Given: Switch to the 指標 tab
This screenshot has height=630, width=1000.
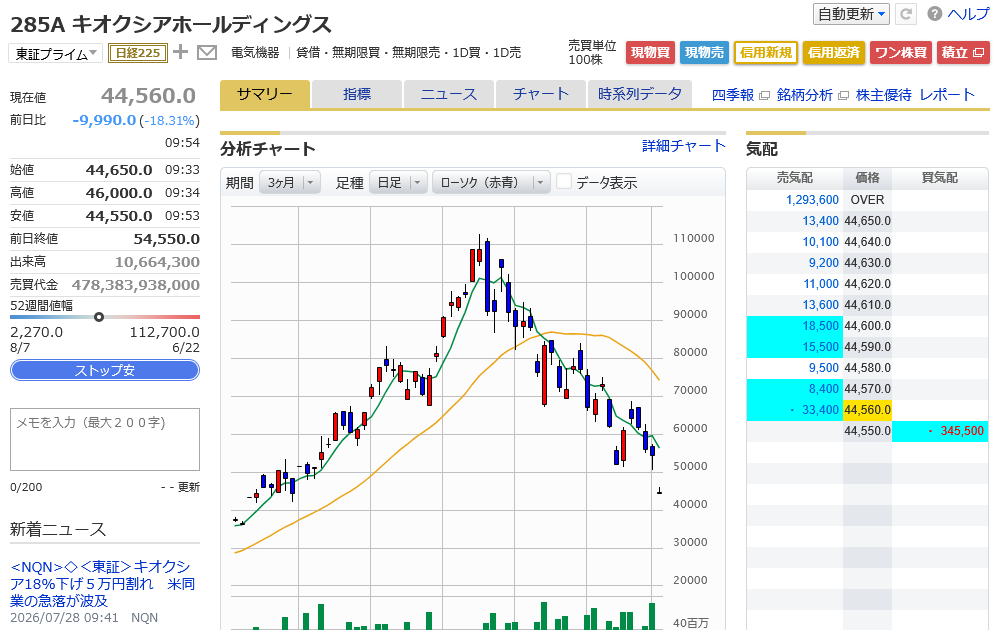Looking at the screenshot, I should click(357, 94).
